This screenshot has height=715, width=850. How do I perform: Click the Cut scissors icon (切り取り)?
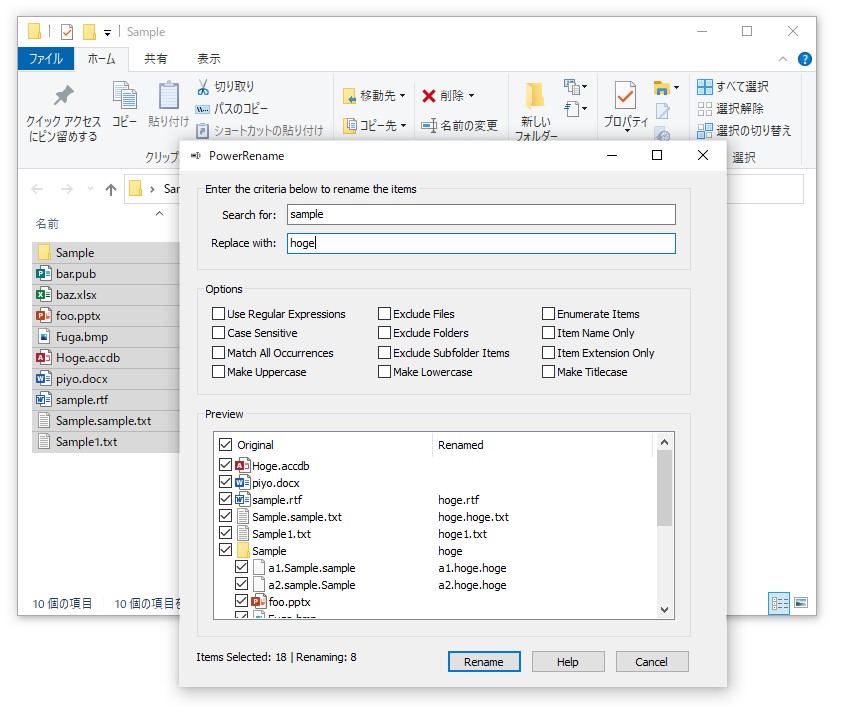tap(203, 87)
